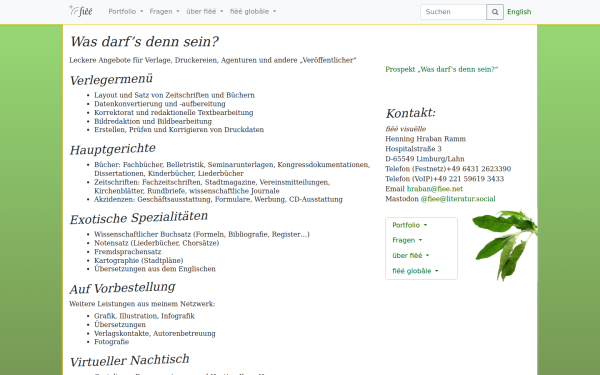
Task: Click the Festnetz telephone number line
Action: tap(448, 169)
